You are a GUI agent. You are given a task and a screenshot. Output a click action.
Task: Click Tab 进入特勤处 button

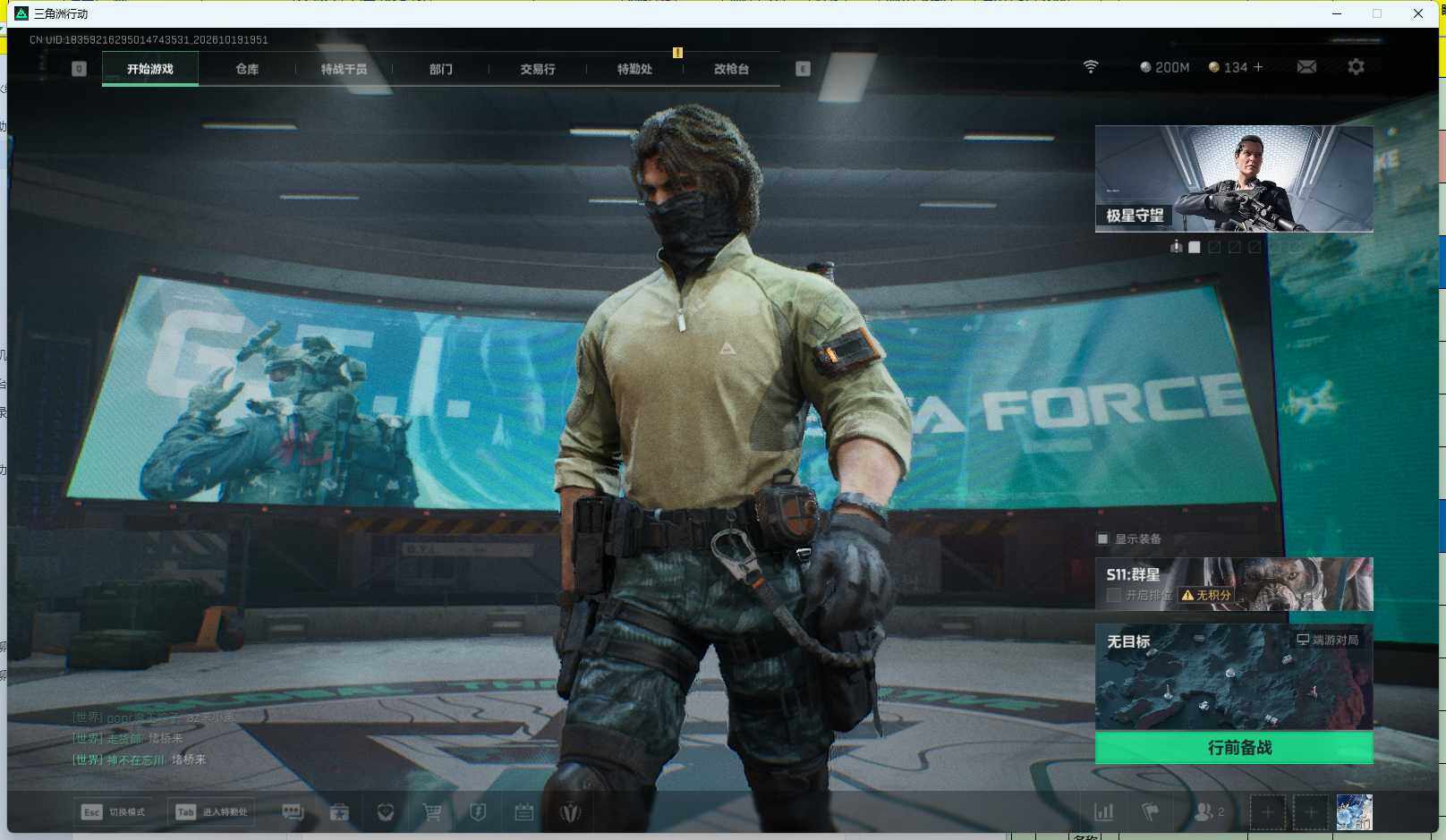pyautogui.click(x=212, y=812)
